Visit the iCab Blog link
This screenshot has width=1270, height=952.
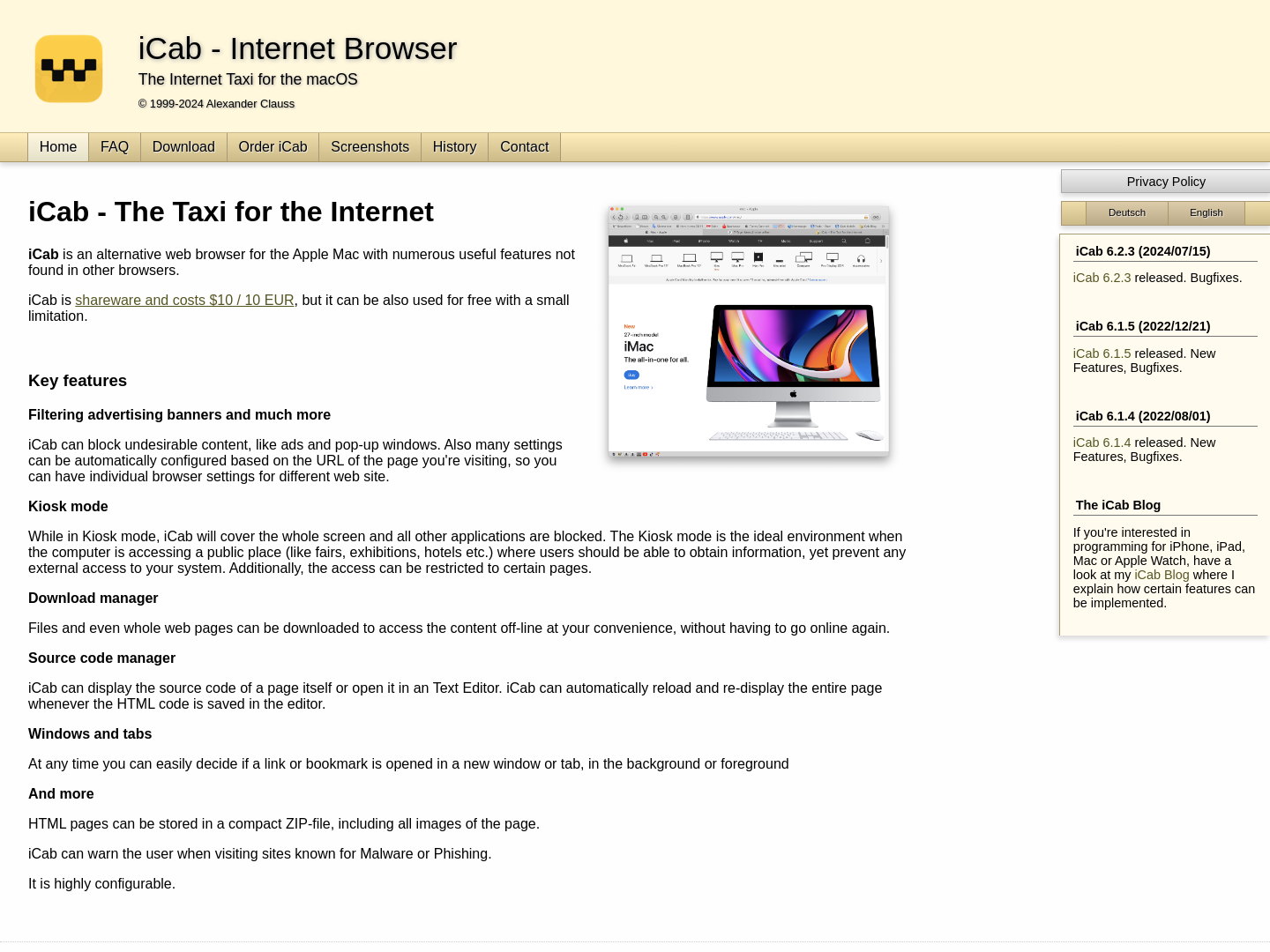point(1162,575)
